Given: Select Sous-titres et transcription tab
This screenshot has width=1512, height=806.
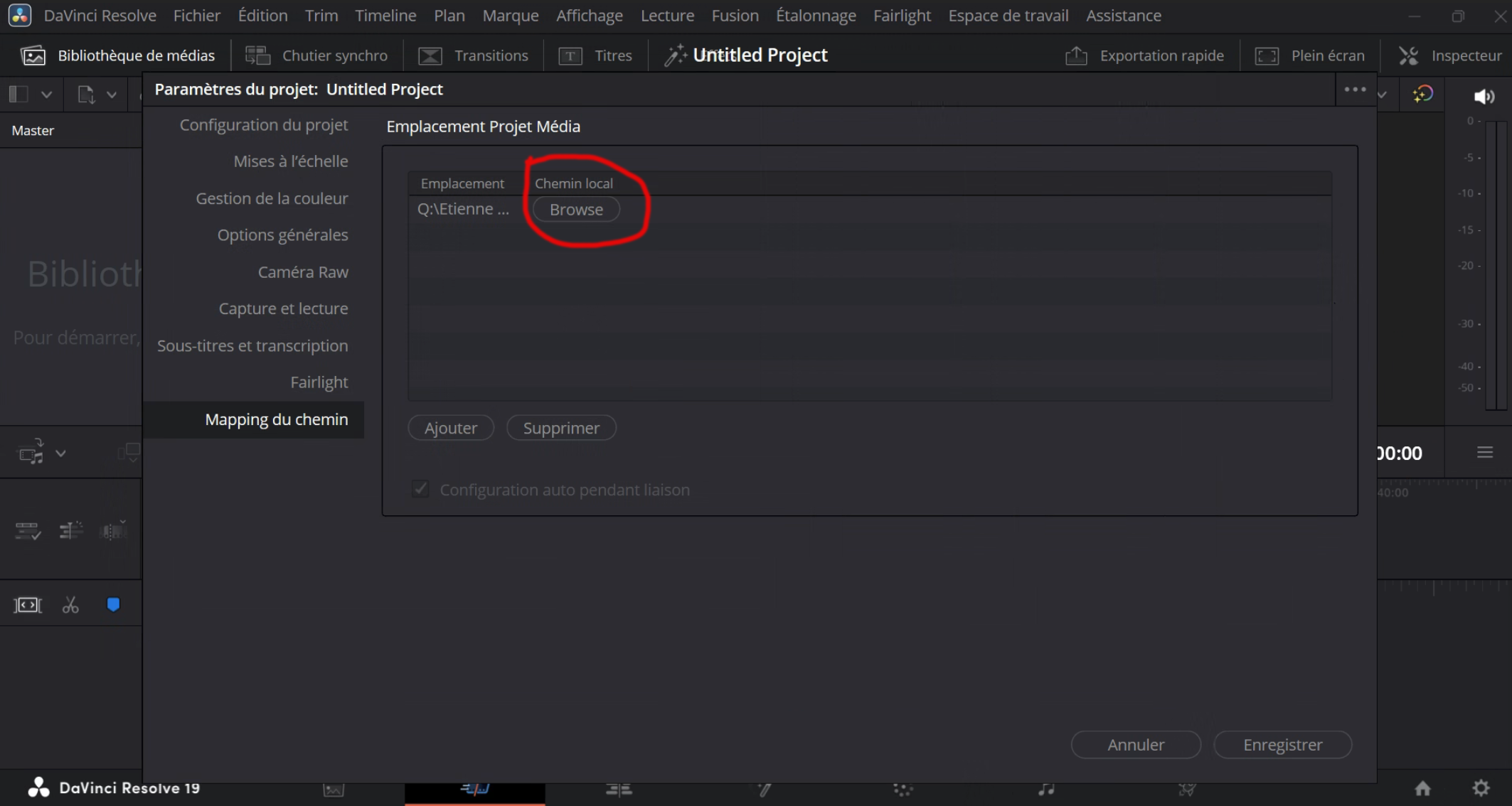Looking at the screenshot, I should point(252,345).
